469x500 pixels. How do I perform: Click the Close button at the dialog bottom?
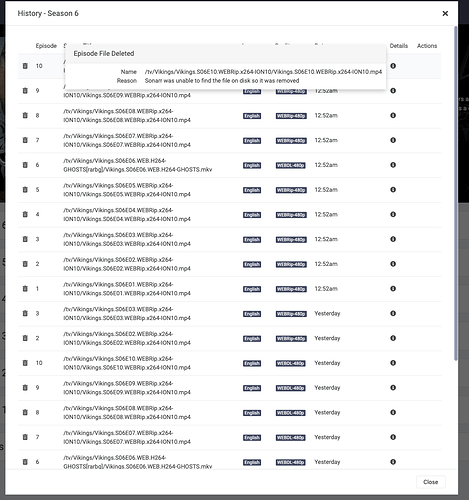click(430, 482)
